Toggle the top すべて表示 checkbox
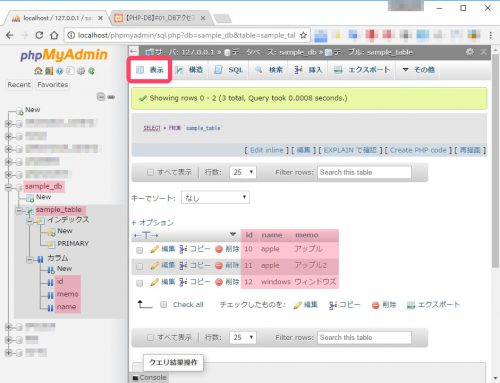Screen dimensions: 500x383 150,172
